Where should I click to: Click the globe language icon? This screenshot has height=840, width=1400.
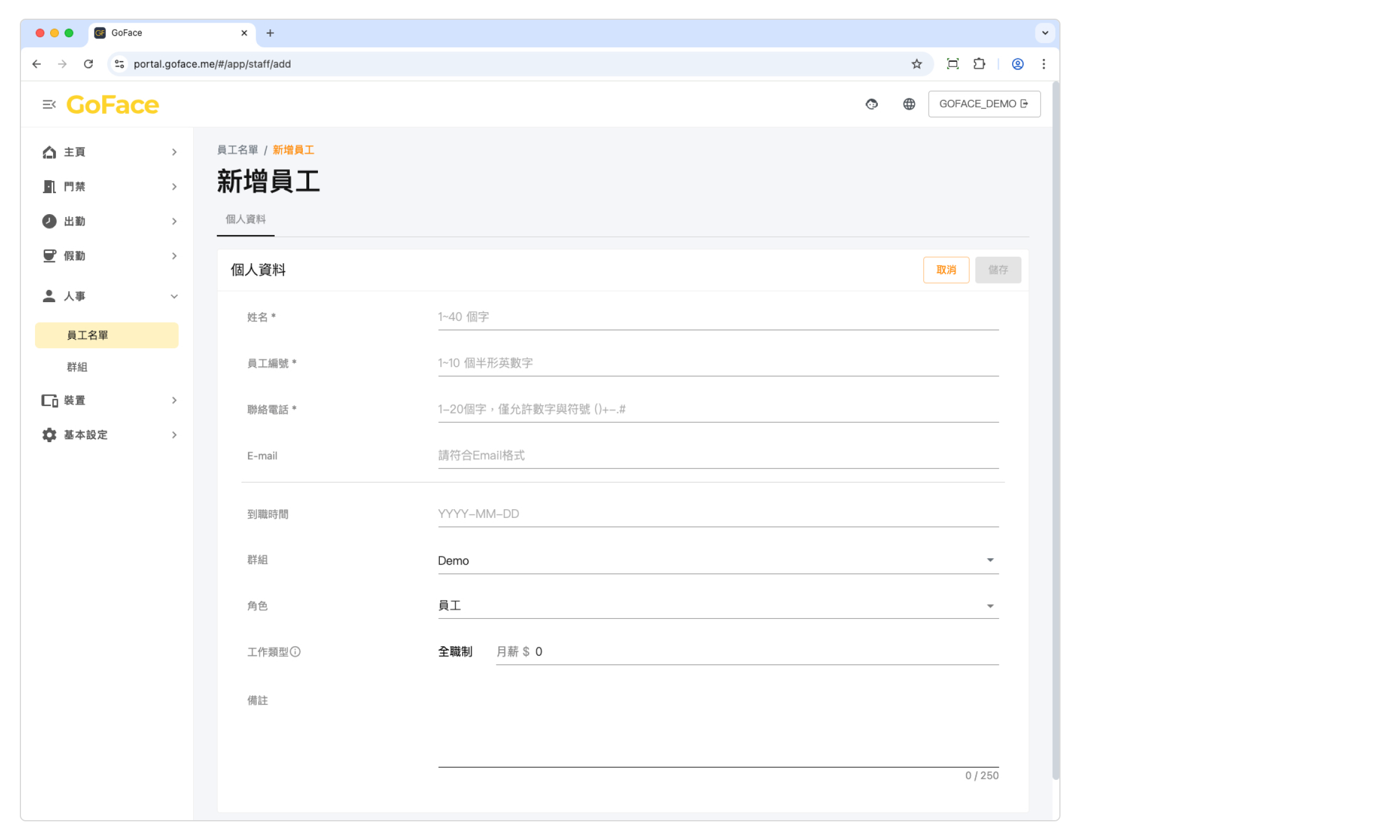(x=909, y=104)
